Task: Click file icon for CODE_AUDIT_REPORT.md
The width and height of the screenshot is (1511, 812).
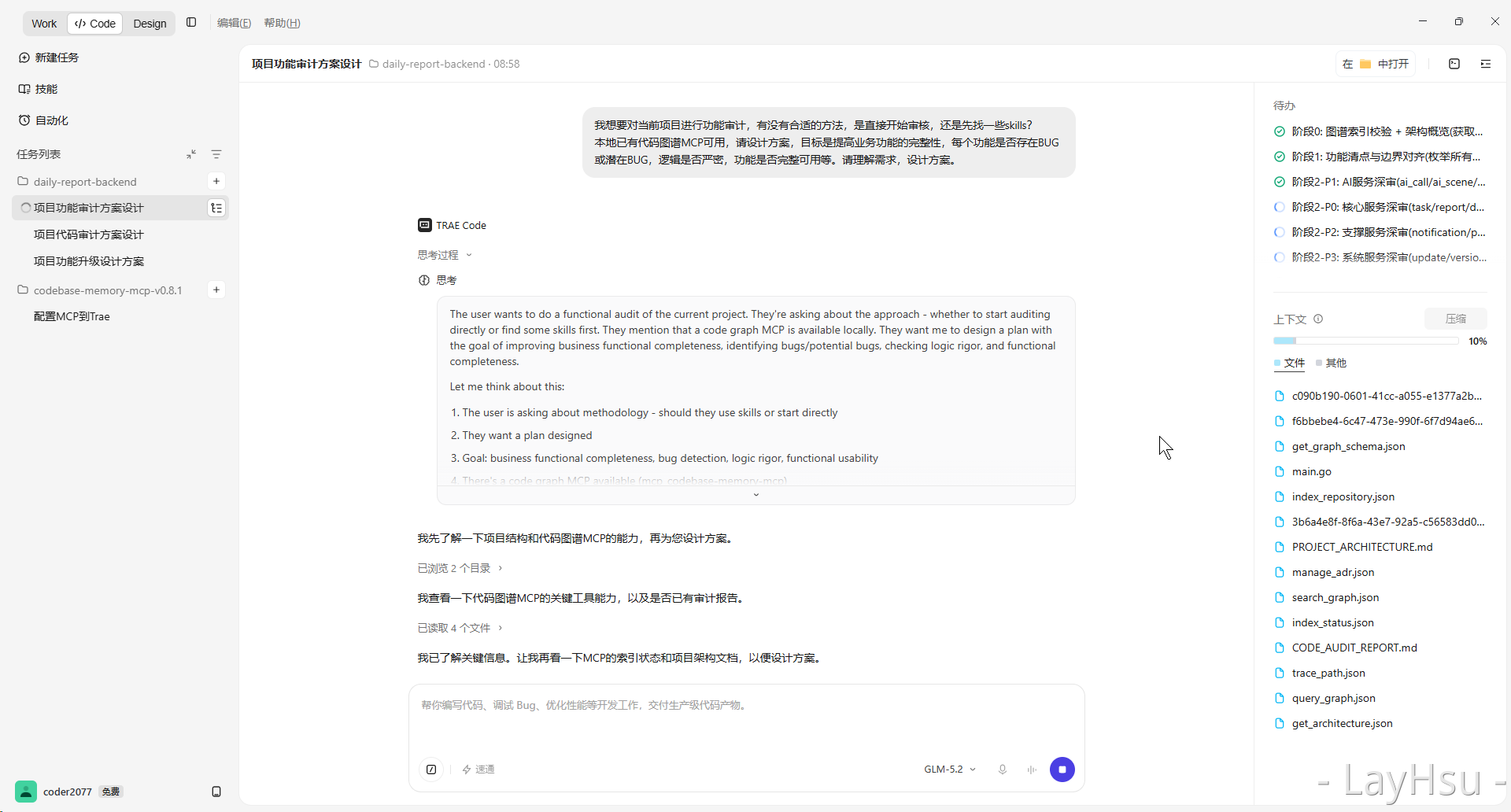Action: pos(1280,648)
